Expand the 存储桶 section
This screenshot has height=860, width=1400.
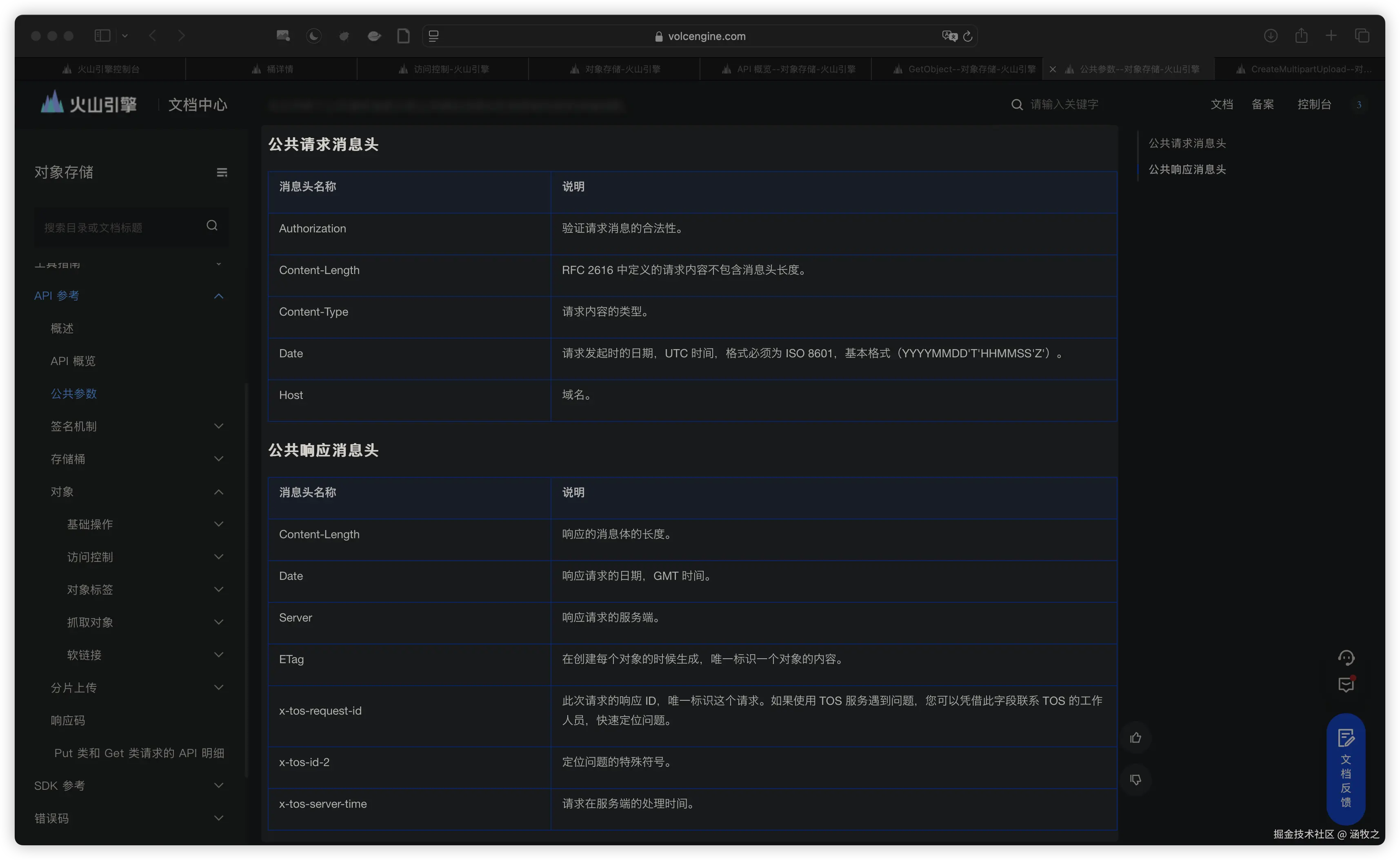[x=70, y=459]
